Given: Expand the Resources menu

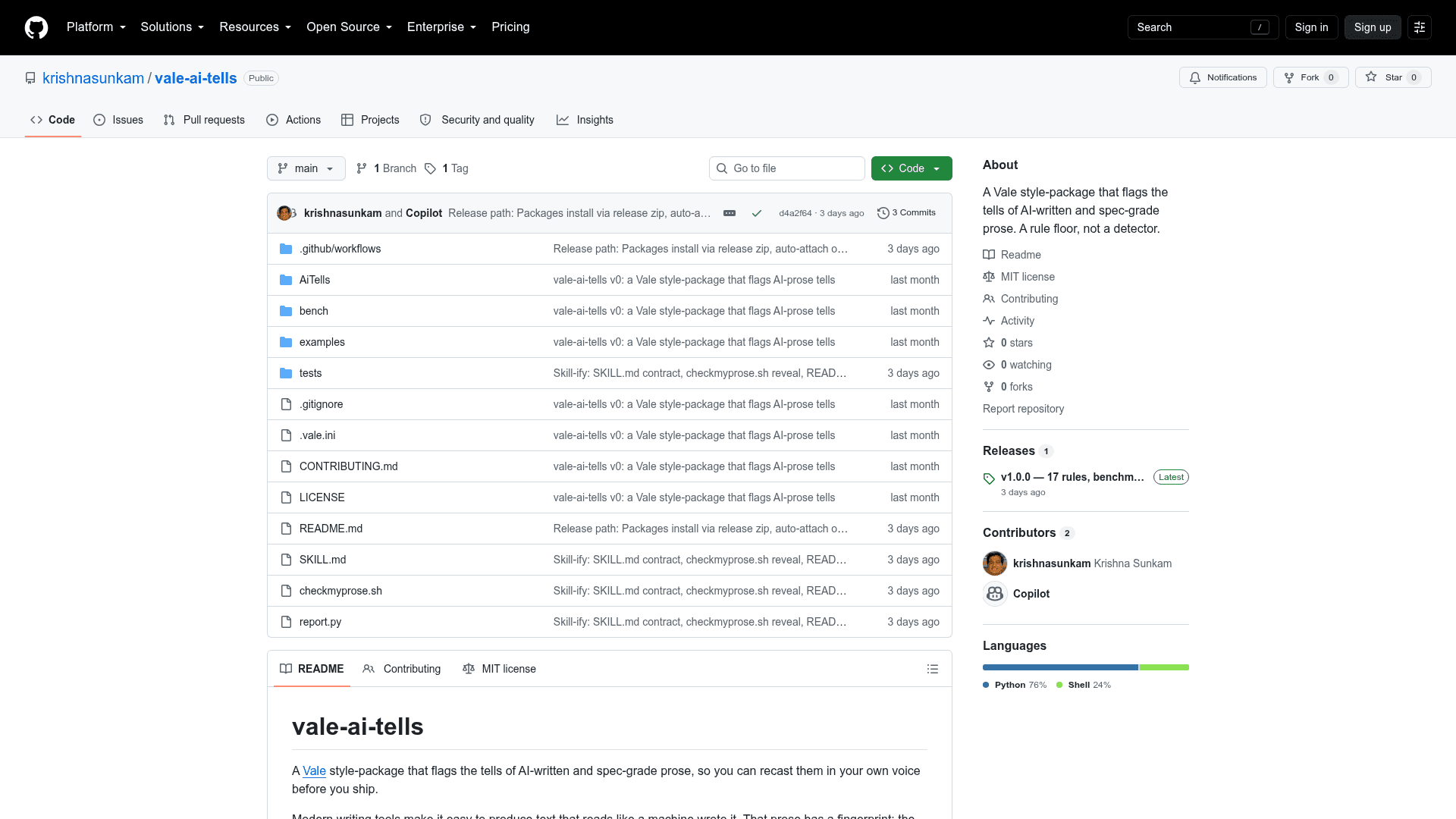Looking at the screenshot, I should tap(256, 27).
